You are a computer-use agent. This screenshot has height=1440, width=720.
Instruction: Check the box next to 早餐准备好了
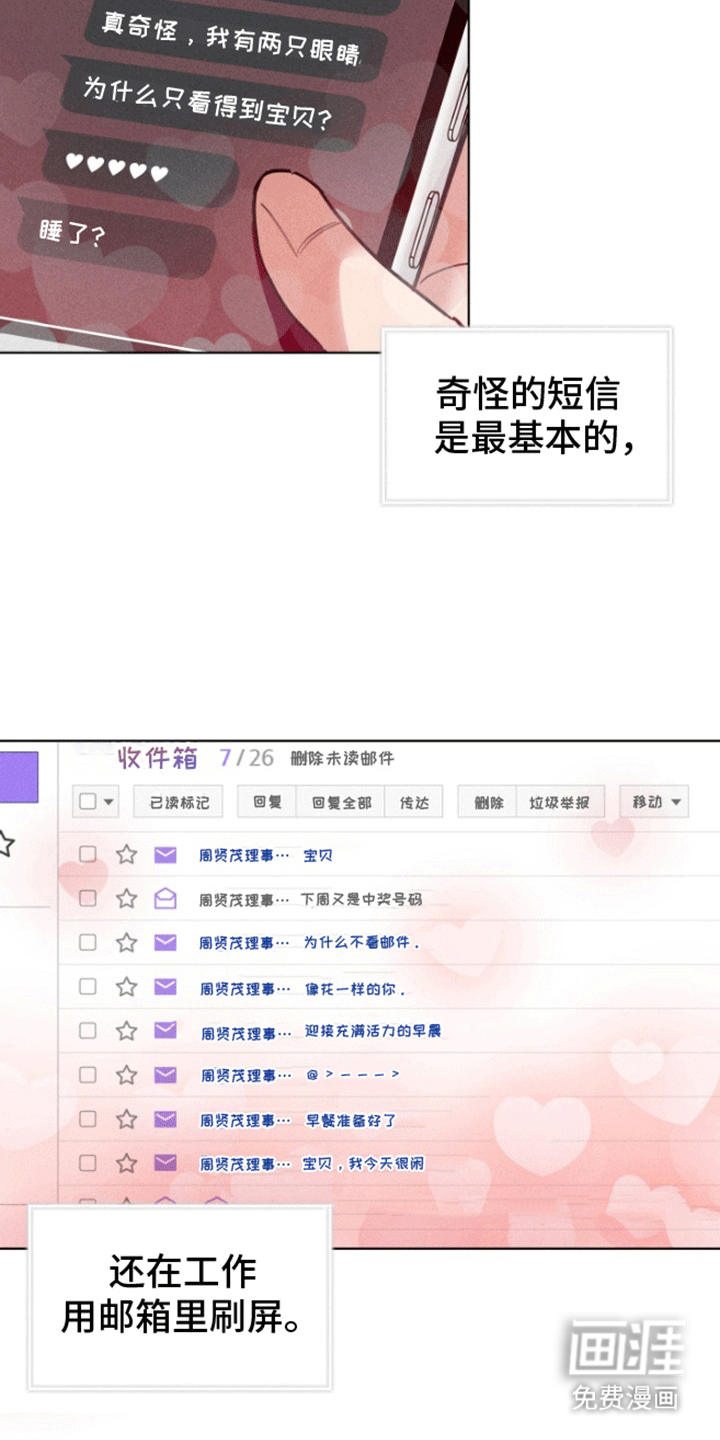(88, 1119)
